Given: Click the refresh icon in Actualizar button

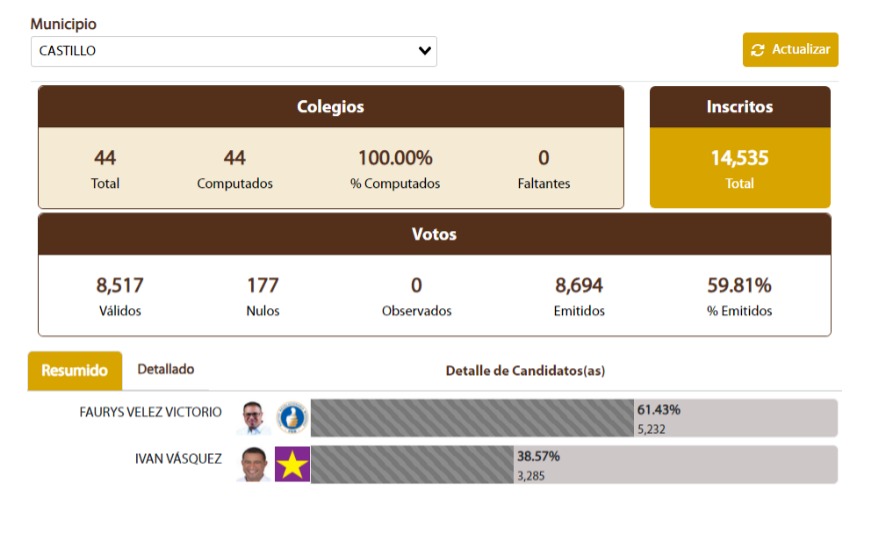Looking at the screenshot, I should (758, 50).
